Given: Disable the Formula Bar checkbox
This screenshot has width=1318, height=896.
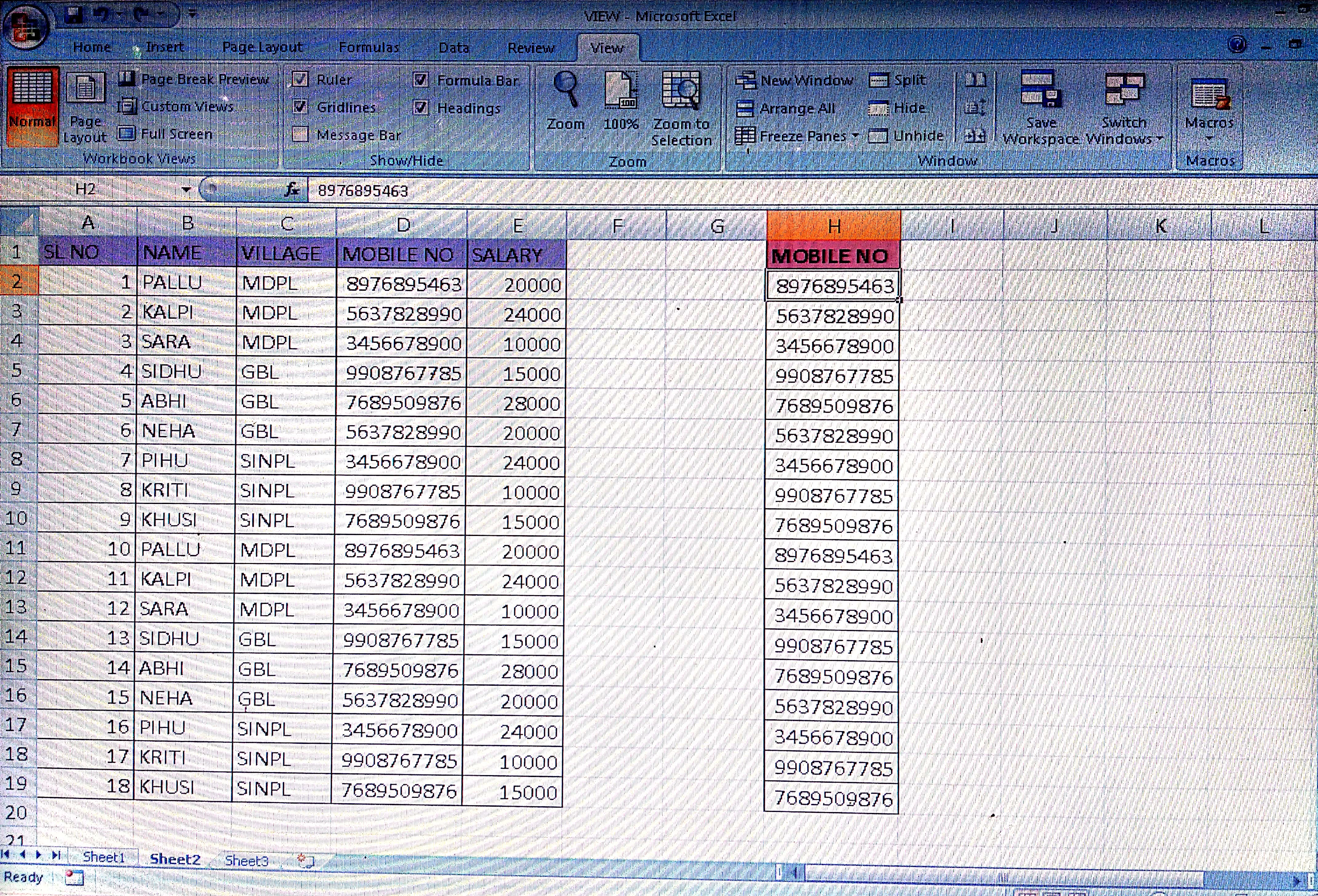Looking at the screenshot, I should point(421,80).
